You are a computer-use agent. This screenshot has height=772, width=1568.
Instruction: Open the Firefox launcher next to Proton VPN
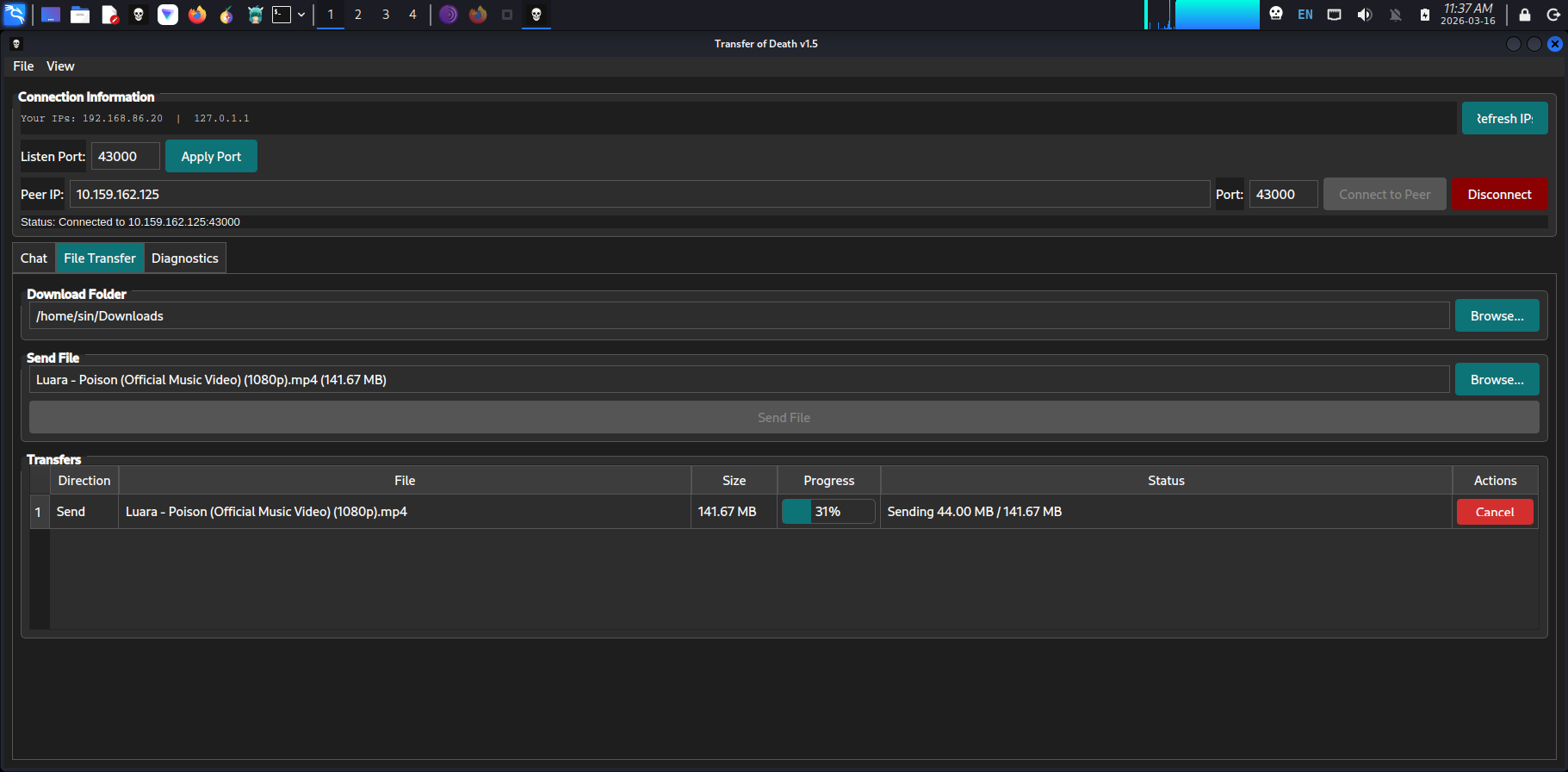point(197,15)
